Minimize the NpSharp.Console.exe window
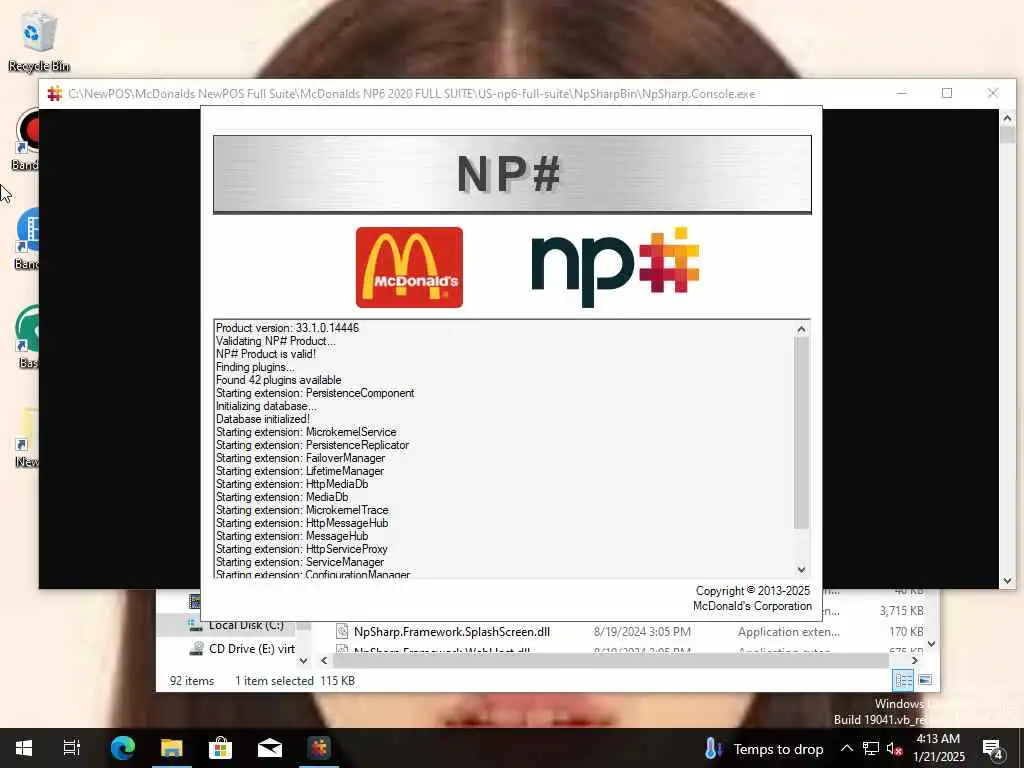The image size is (1024, 768). 902,93
